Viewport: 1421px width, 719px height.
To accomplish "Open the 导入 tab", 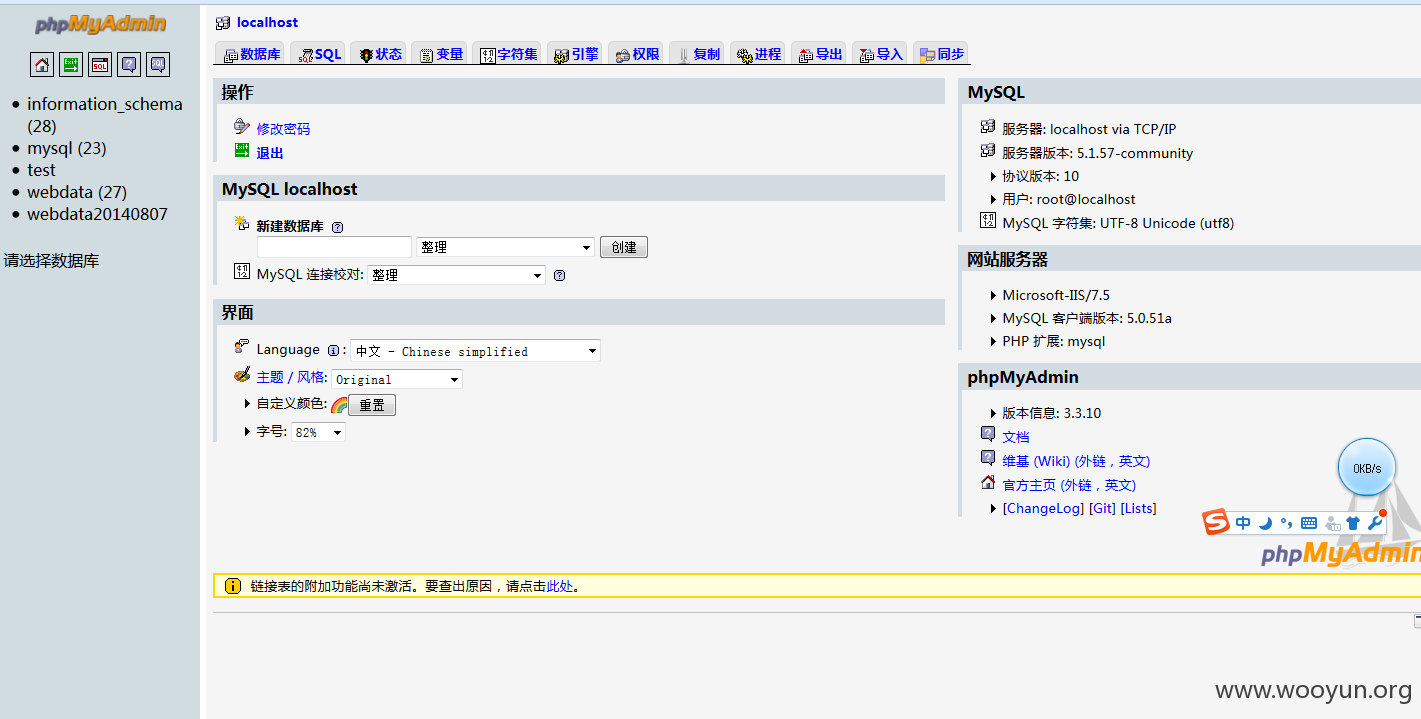I will click(881, 54).
